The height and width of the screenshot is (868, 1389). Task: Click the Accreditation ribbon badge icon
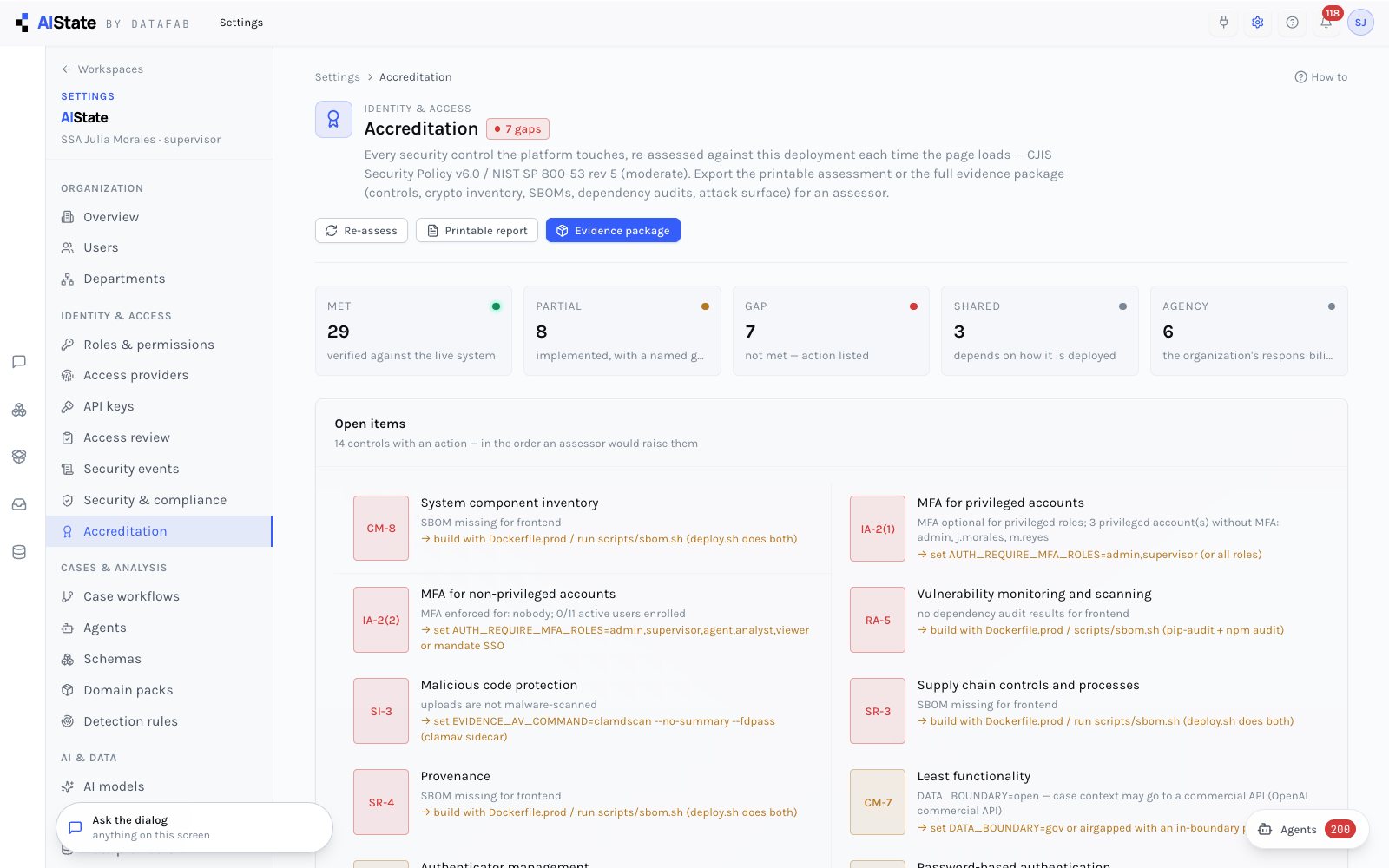(x=333, y=120)
